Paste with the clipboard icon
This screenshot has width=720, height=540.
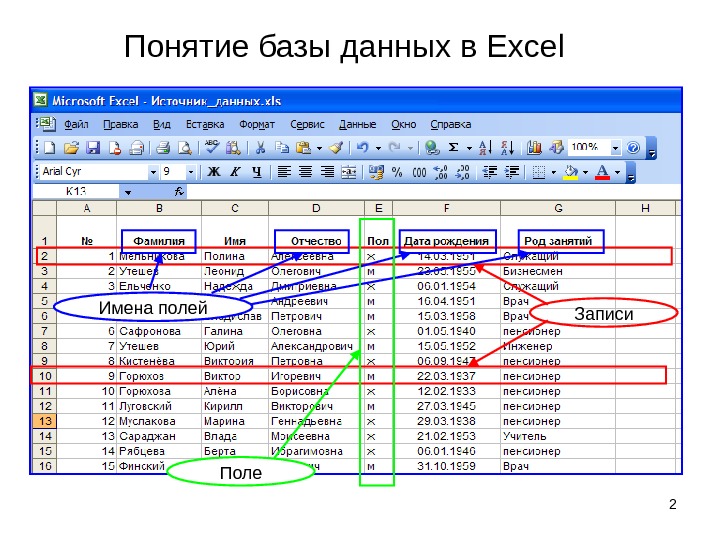tap(304, 148)
